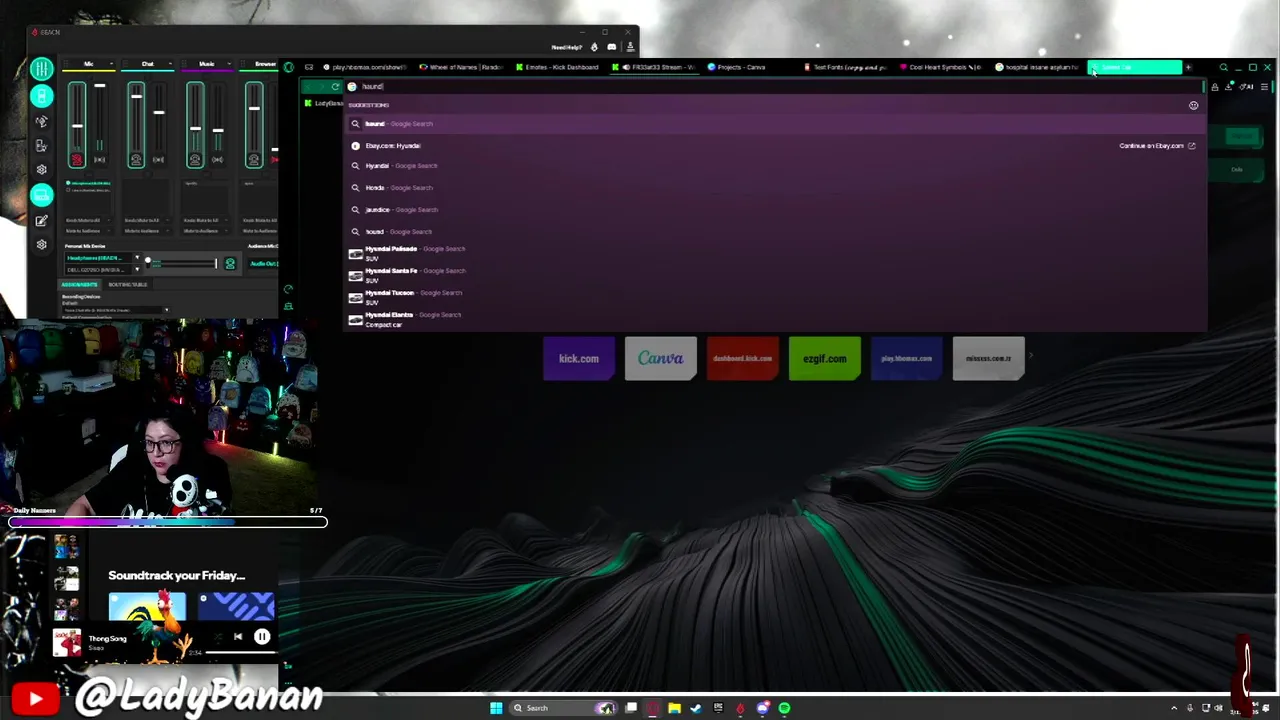
Task: Switch to the Assignments tab in BEACN
Action: [x=80, y=285]
